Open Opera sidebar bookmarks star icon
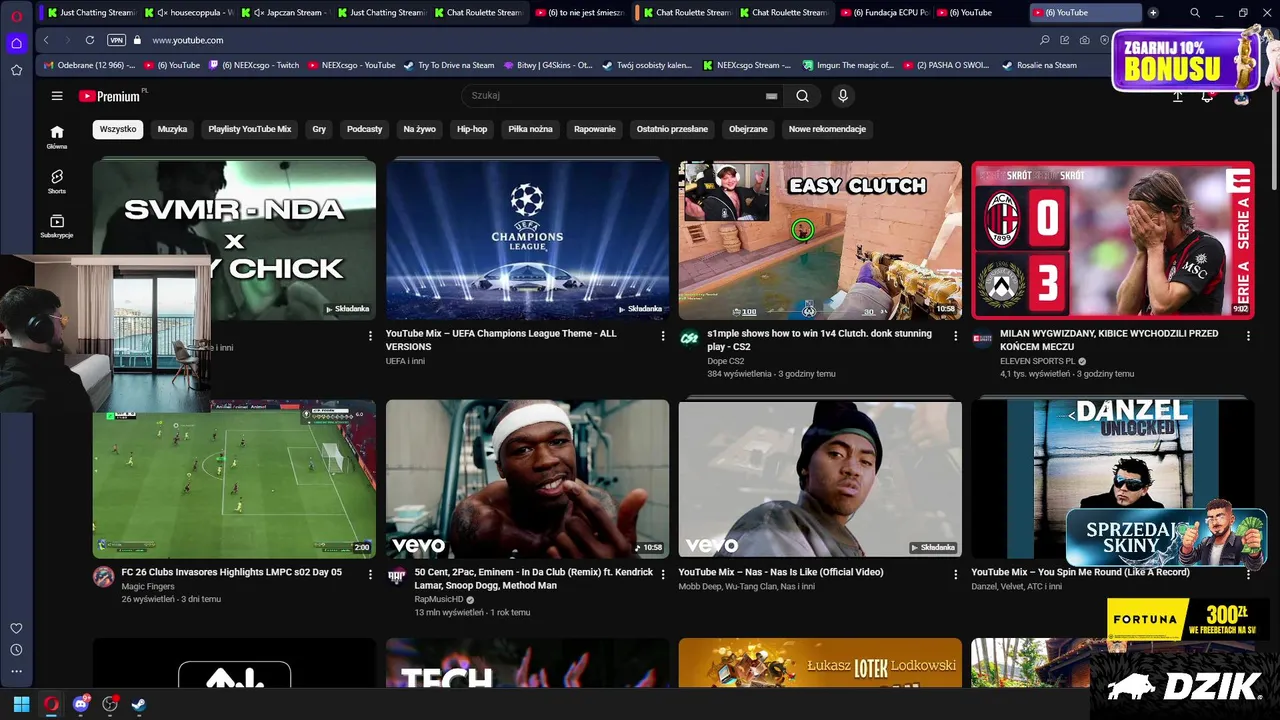Image resolution: width=1280 pixels, height=720 pixels. (x=16, y=70)
